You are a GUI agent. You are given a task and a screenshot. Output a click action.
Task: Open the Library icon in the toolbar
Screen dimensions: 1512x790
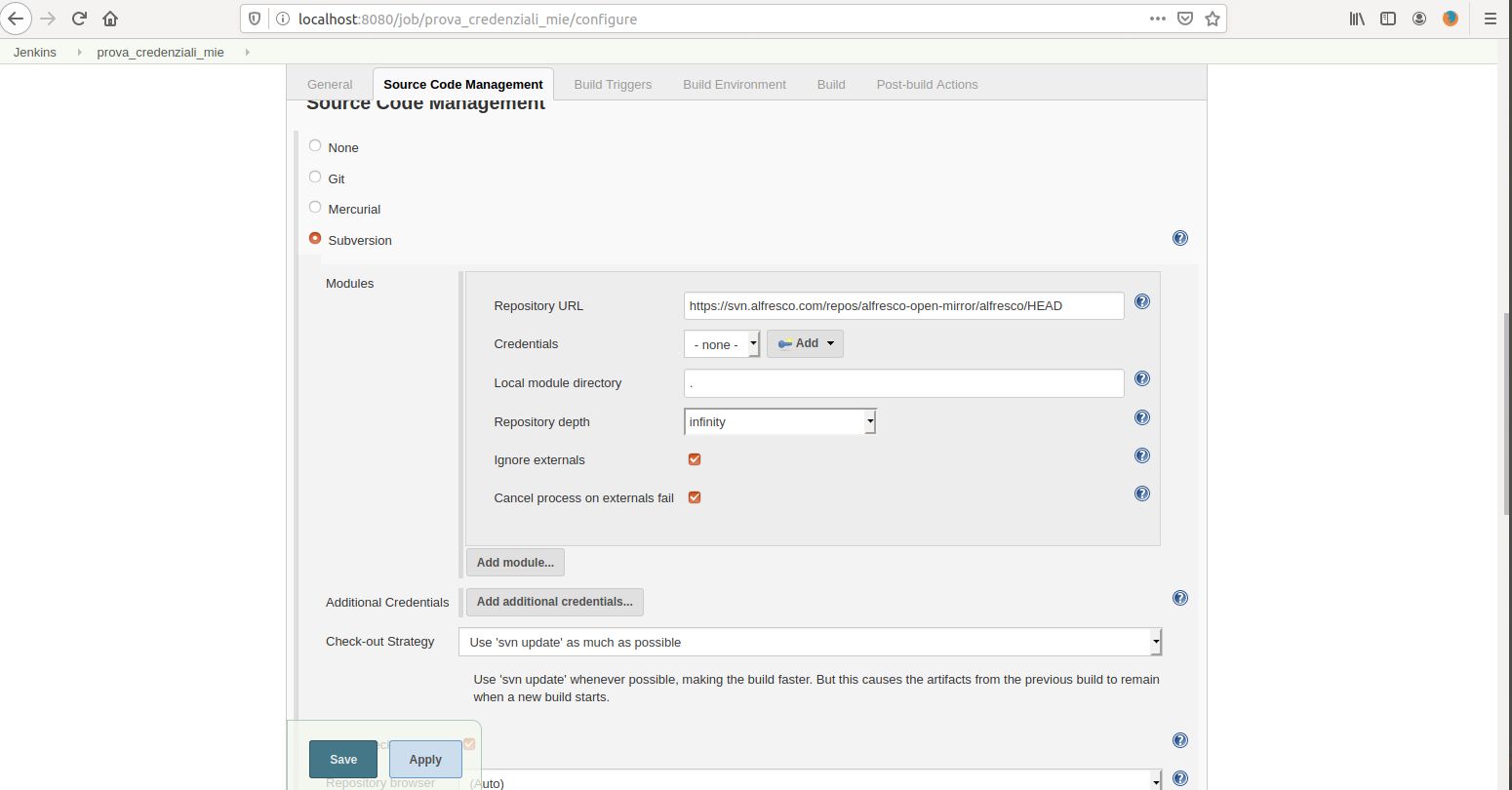1357,19
